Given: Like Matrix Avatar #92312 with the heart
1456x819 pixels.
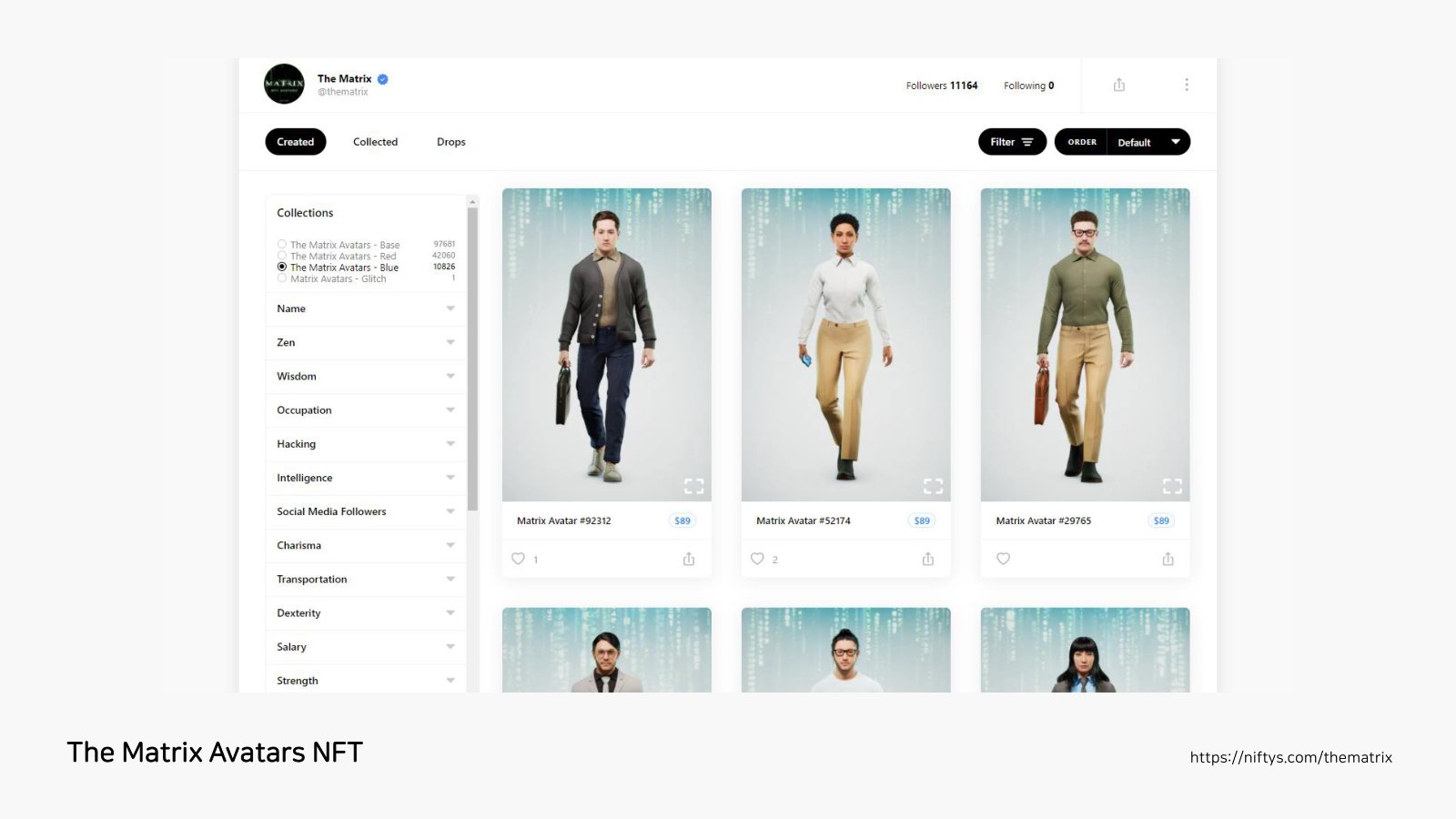Looking at the screenshot, I should pyautogui.click(x=518, y=559).
